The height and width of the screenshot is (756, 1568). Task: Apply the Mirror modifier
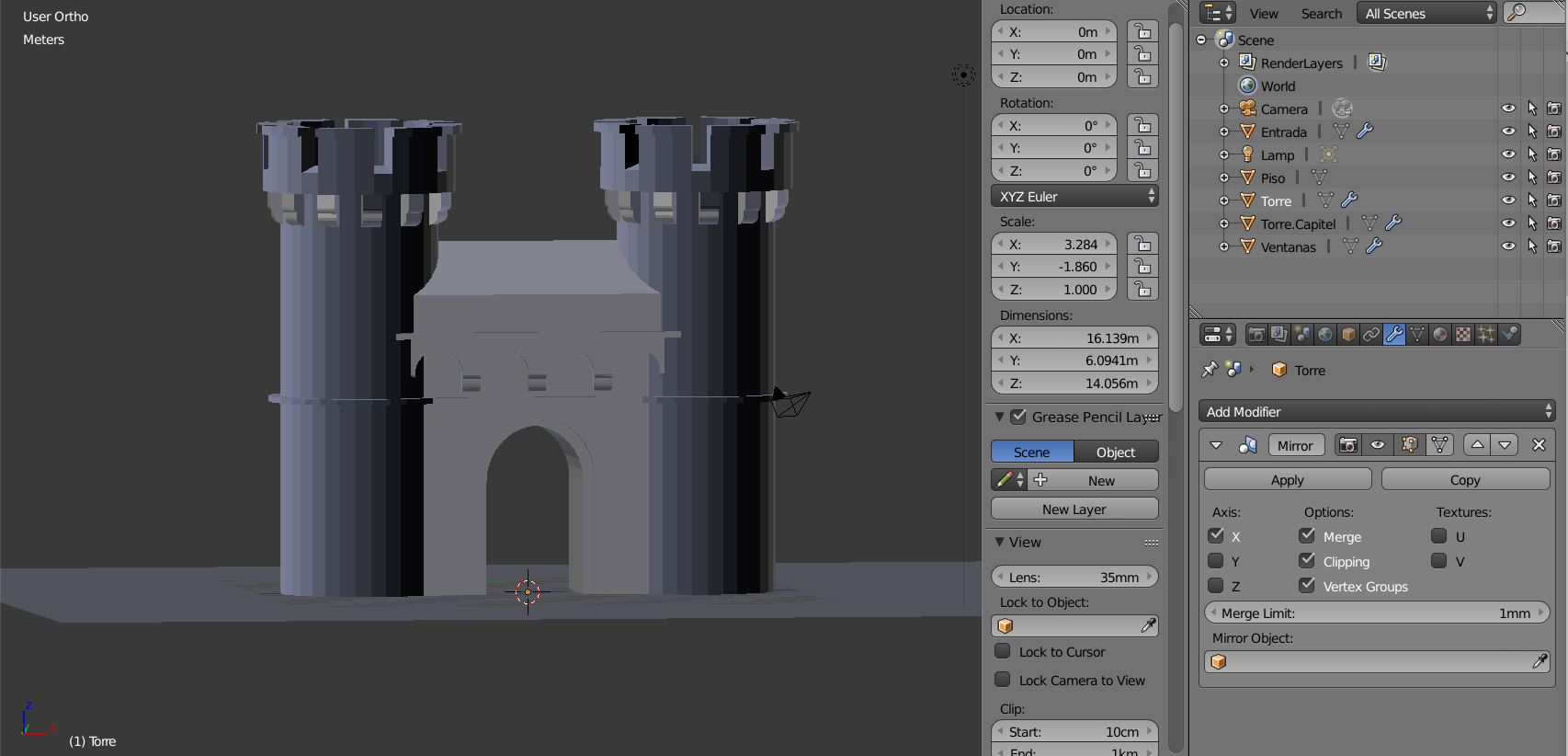[x=1288, y=479]
